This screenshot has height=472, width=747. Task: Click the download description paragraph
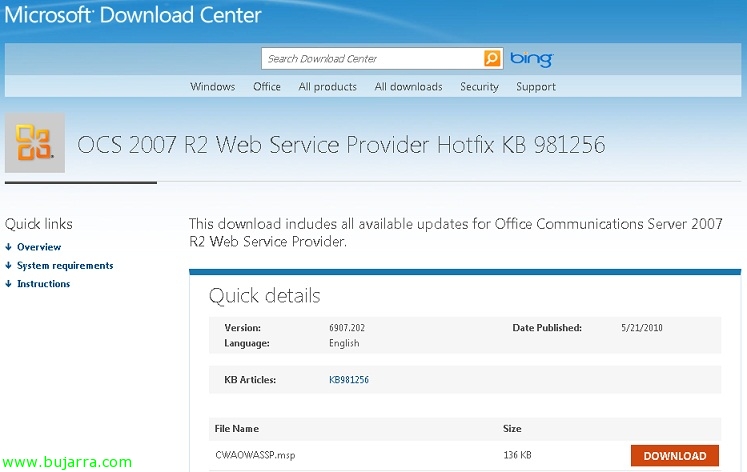(456, 232)
